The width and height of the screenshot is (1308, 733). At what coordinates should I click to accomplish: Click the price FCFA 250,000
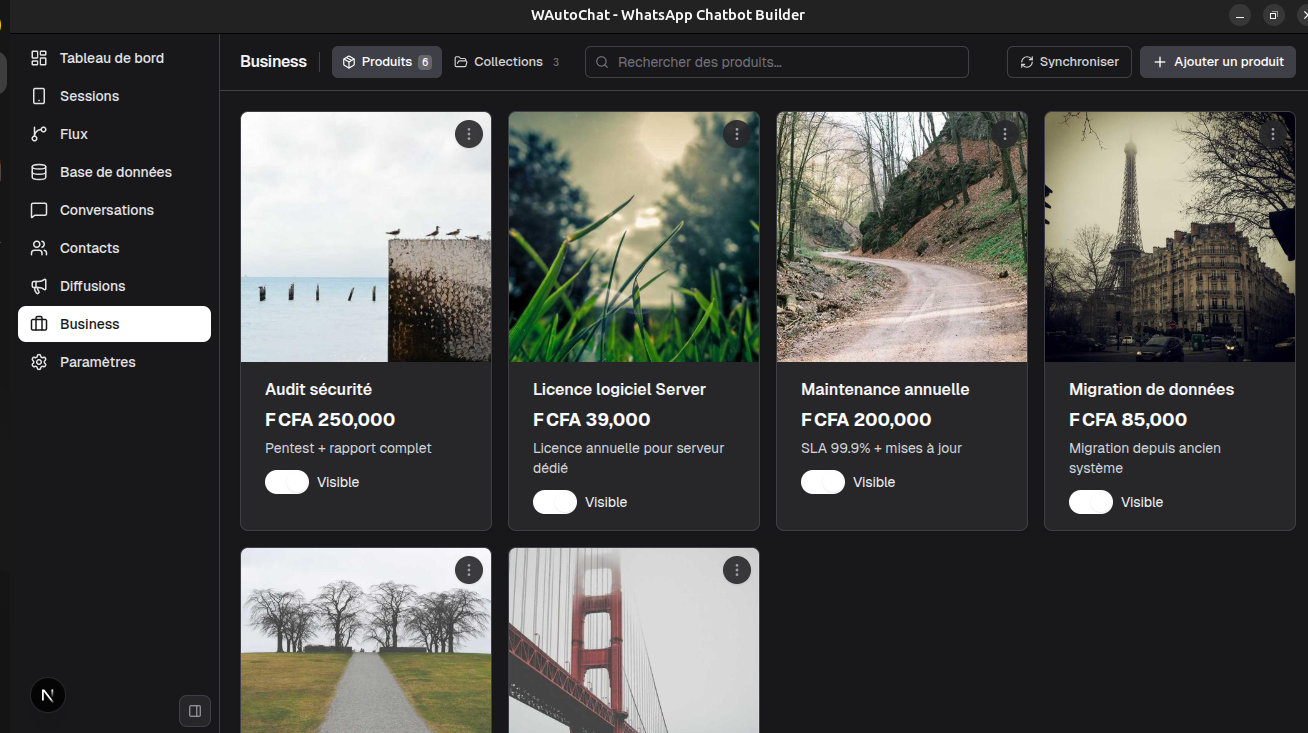tap(330, 420)
